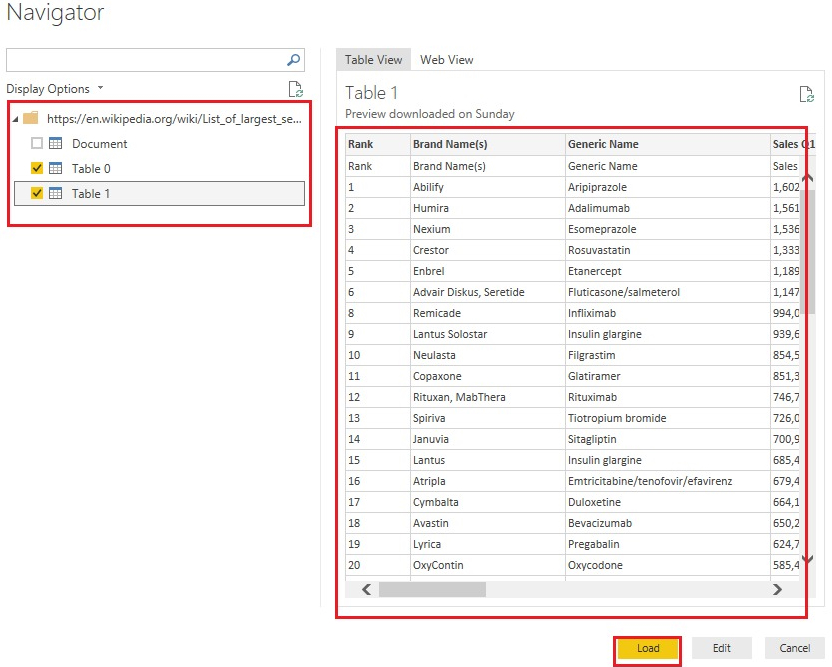Click the Brand Name(s) column header
Screen dimensions: 832x667
pos(488,144)
